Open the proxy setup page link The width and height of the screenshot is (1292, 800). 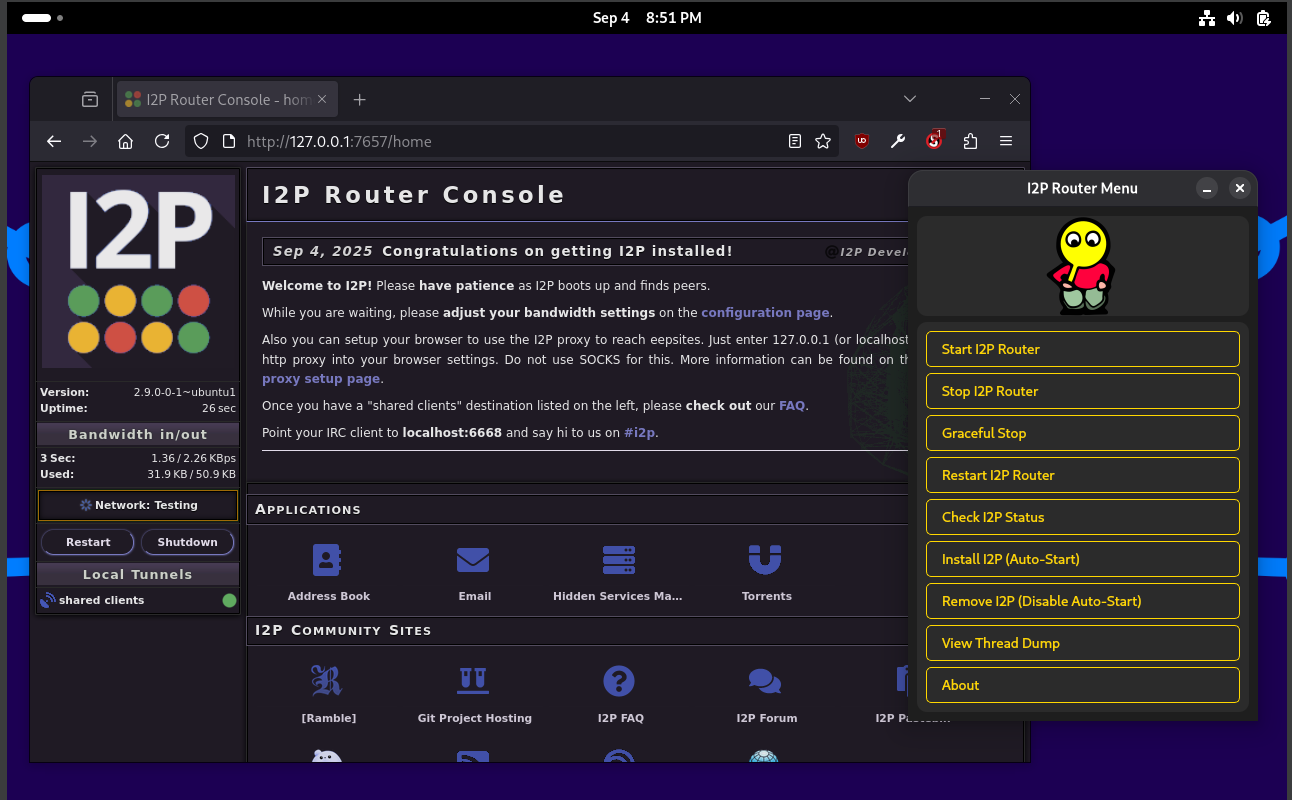pos(321,379)
